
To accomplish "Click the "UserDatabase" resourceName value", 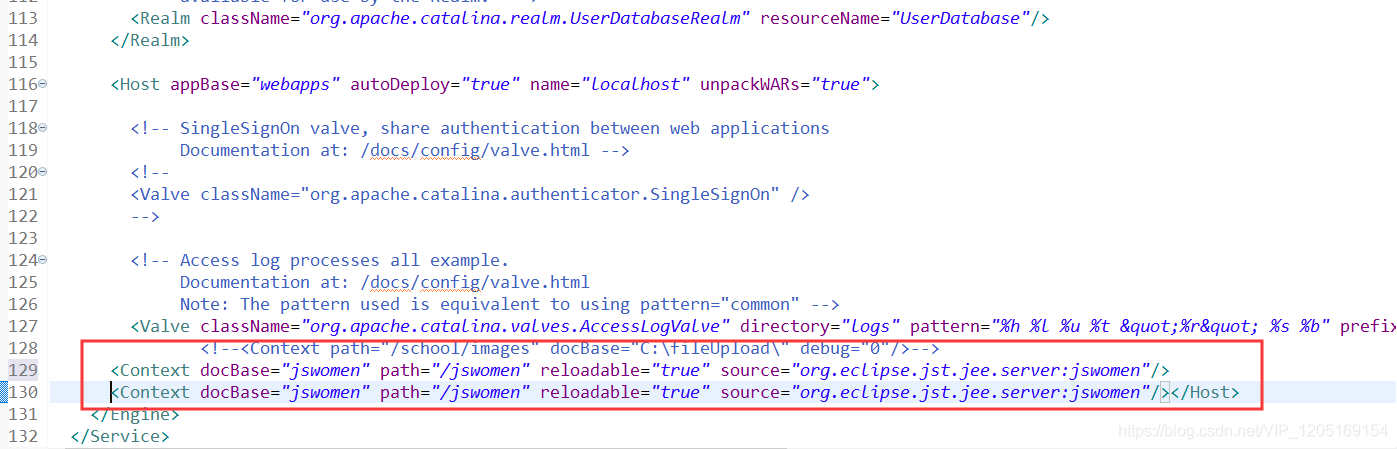I will pos(962,19).
